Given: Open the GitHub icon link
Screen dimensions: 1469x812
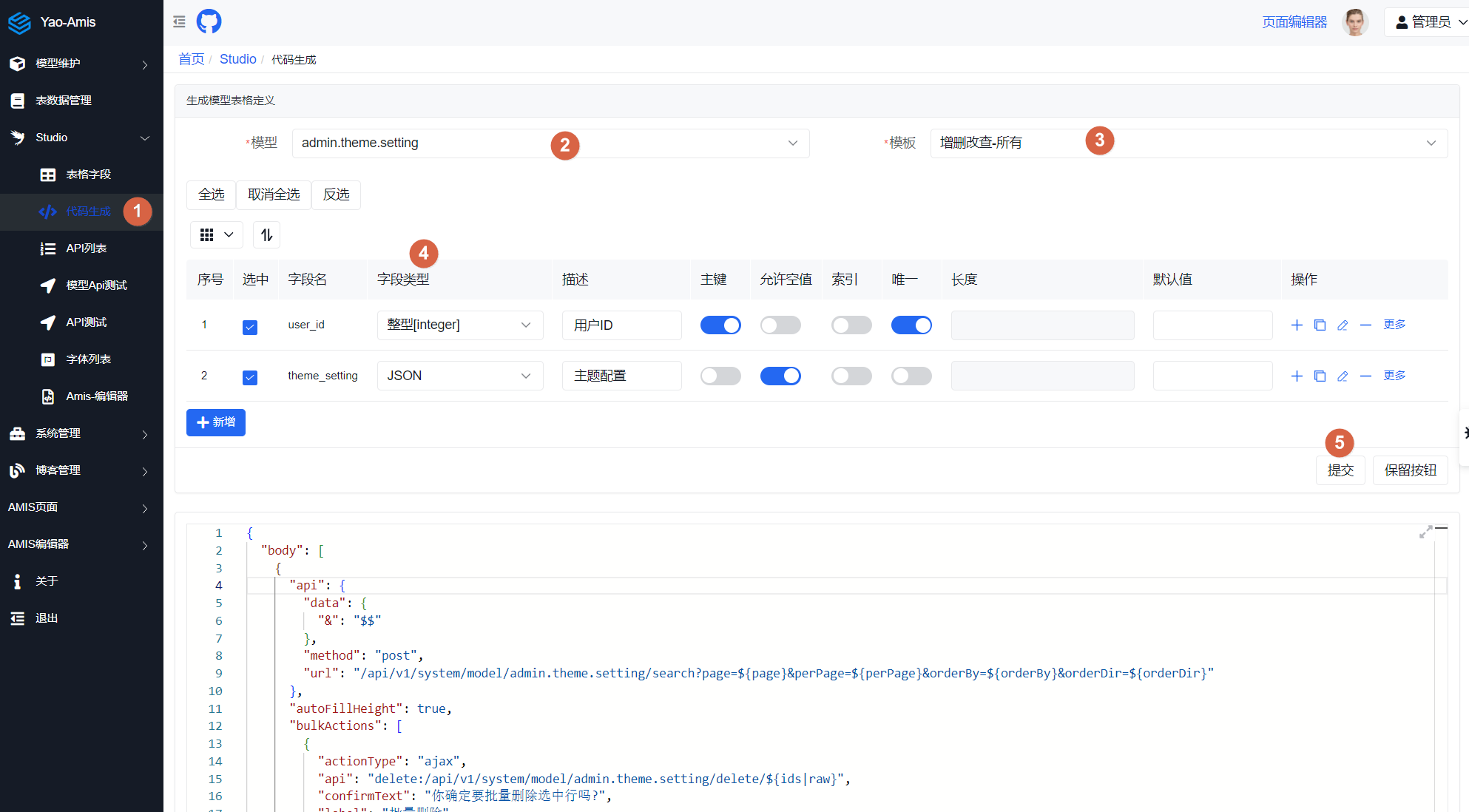Looking at the screenshot, I should 209,21.
